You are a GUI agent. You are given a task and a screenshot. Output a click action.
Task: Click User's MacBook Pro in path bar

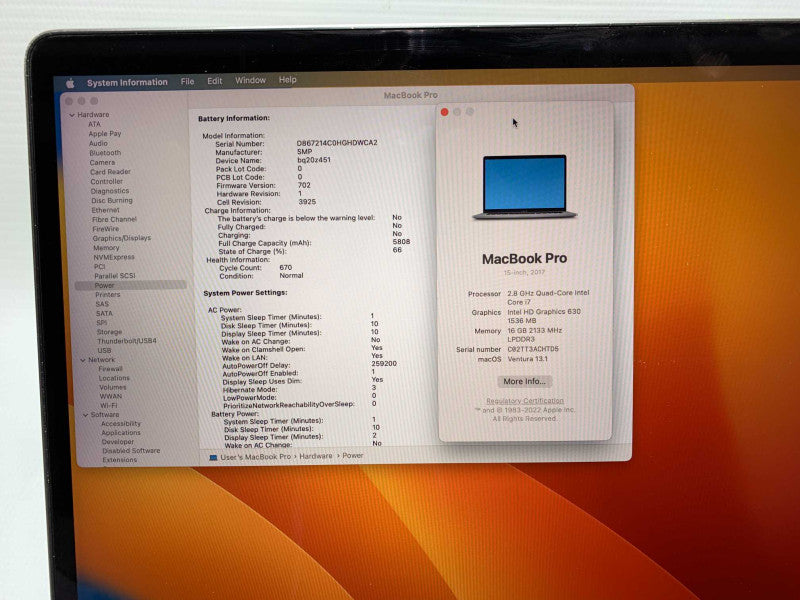(x=256, y=457)
